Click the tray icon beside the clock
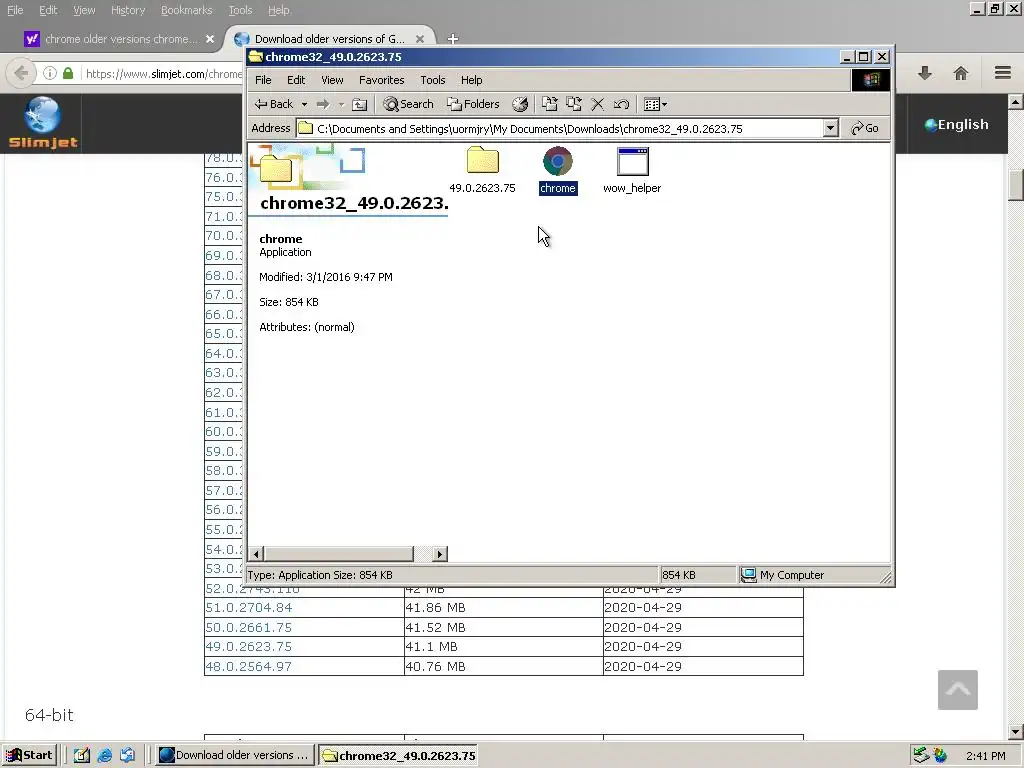The width and height of the screenshot is (1024, 768). point(940,756)
